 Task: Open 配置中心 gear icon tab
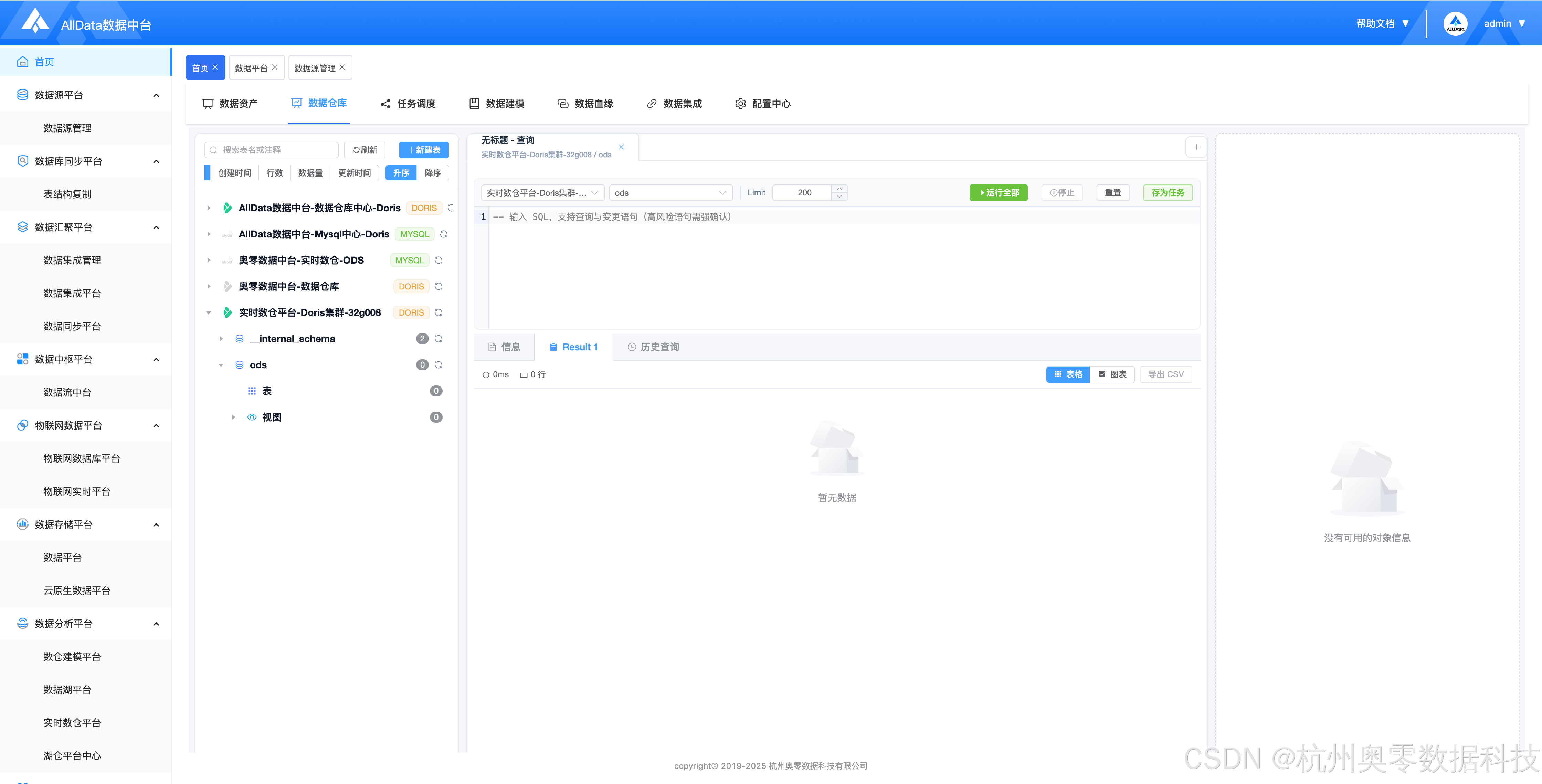740,104
